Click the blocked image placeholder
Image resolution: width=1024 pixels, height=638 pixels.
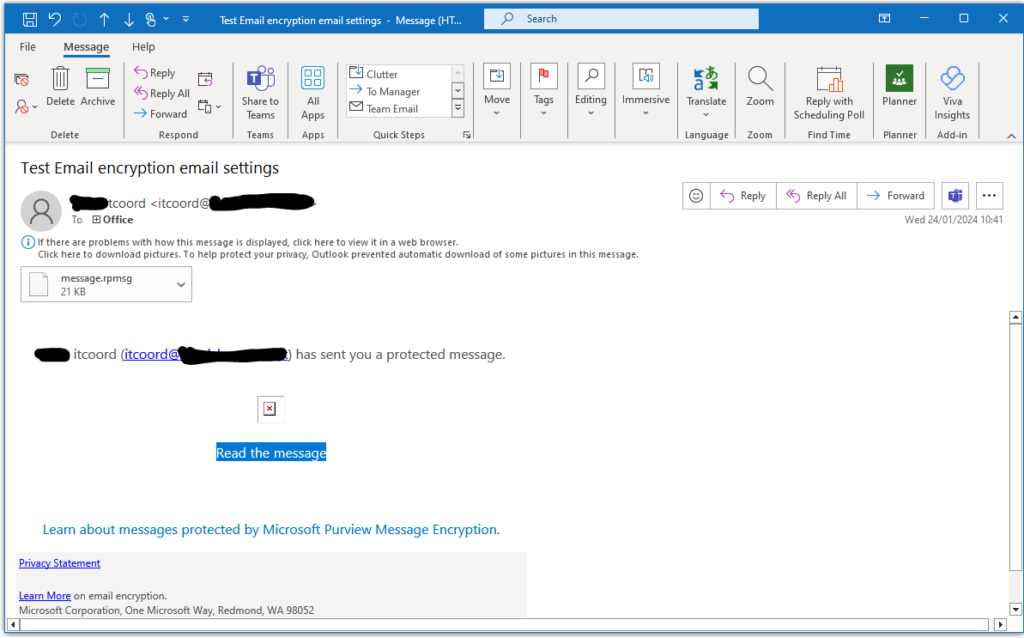(270, 409)
